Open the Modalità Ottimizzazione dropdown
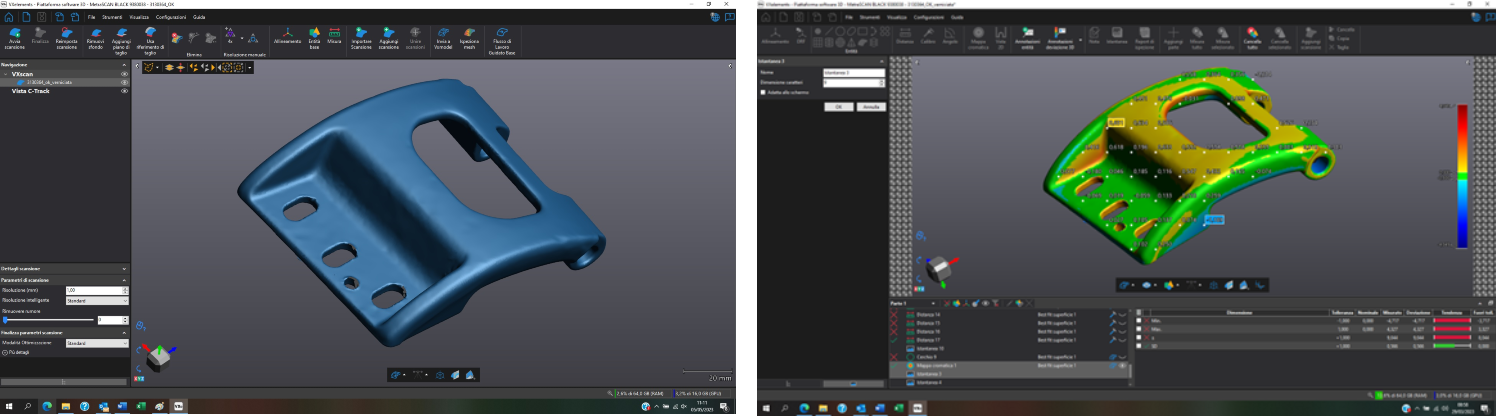1496x416 pixels. point(97,343)
